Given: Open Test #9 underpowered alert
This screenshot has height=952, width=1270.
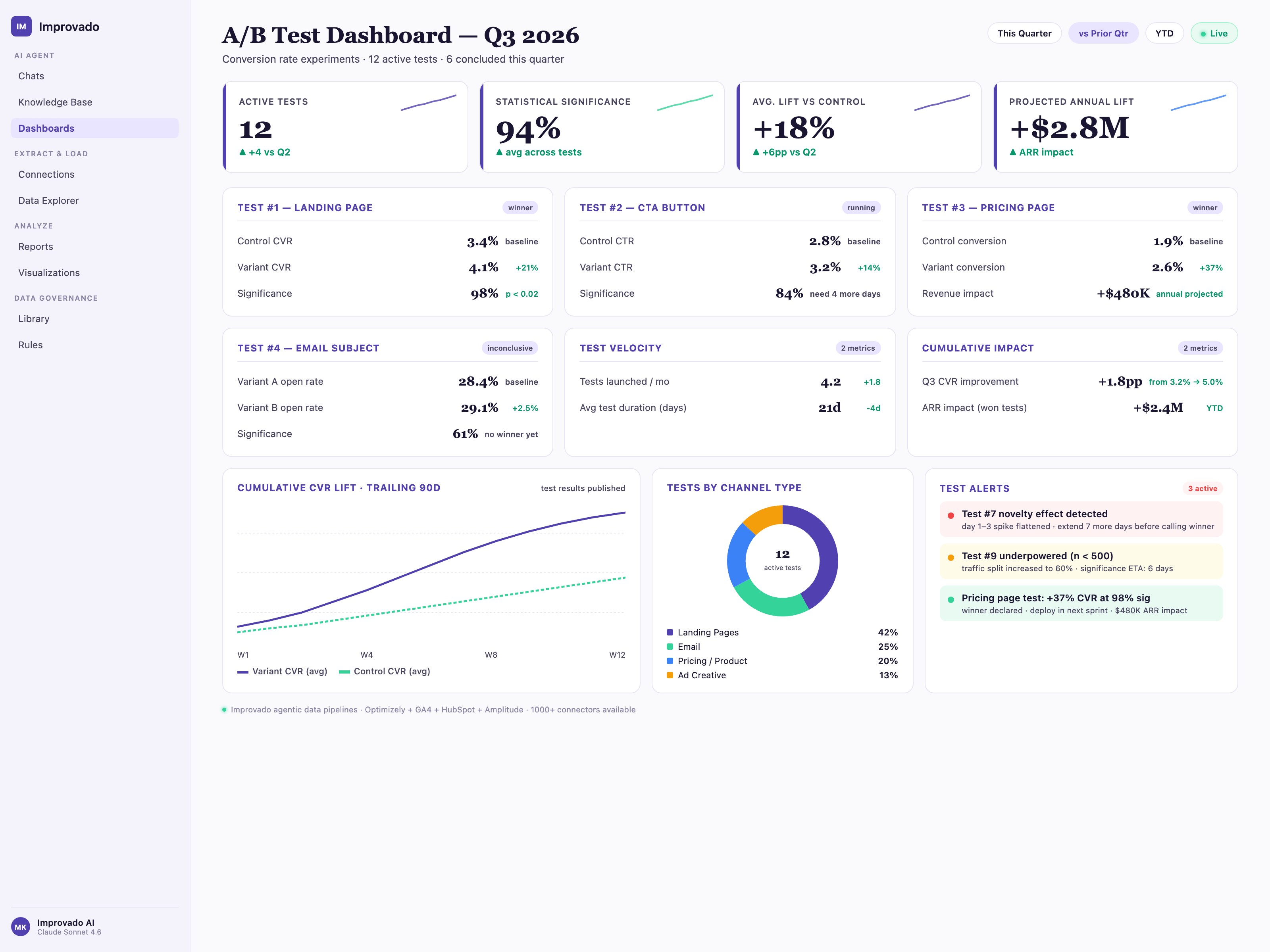Looking at the screenshot, I should [1081, 562].
